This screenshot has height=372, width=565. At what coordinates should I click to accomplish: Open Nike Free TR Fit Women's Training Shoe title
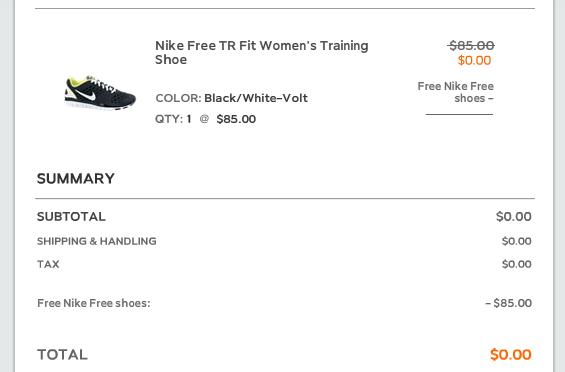coord(262,52)
